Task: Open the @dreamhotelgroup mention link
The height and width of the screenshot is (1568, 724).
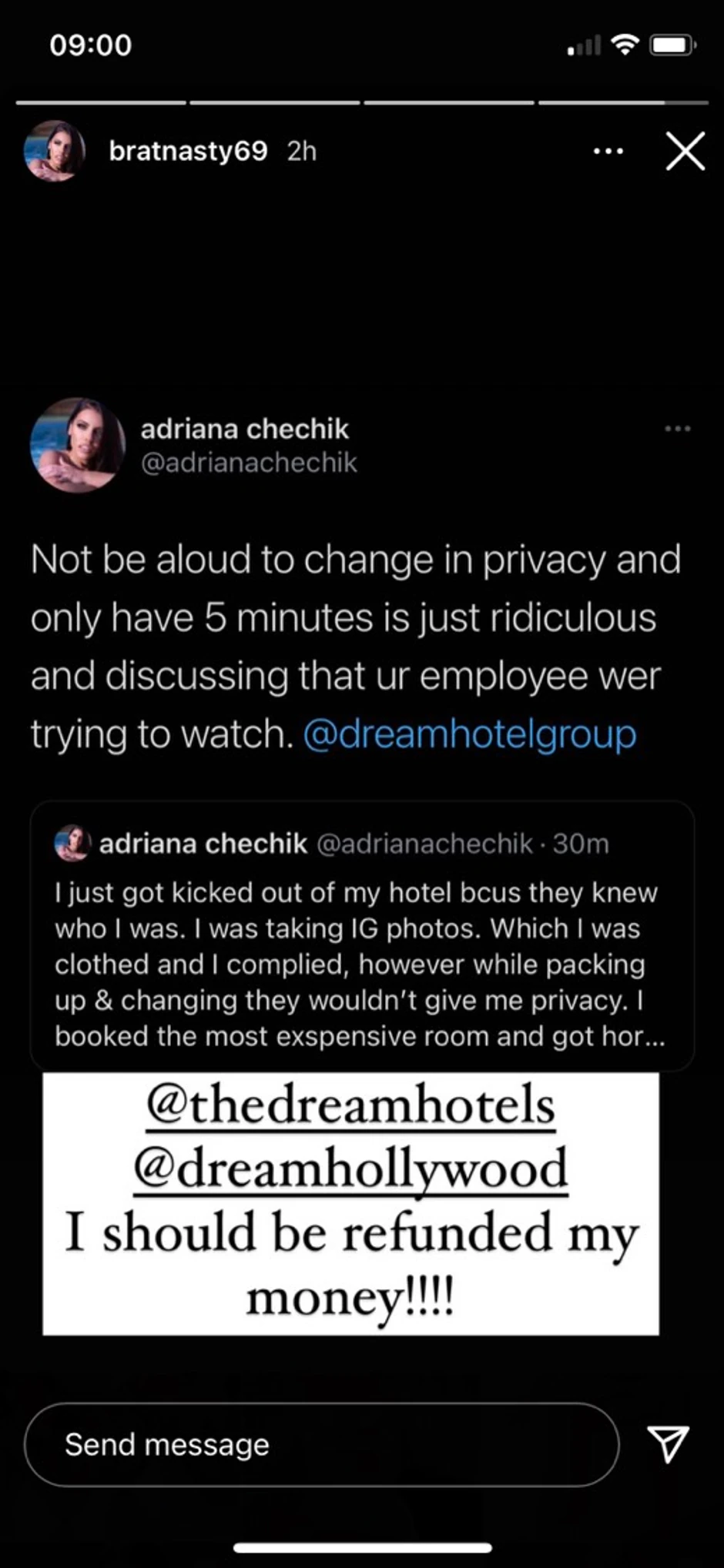Action: (470, 734)
